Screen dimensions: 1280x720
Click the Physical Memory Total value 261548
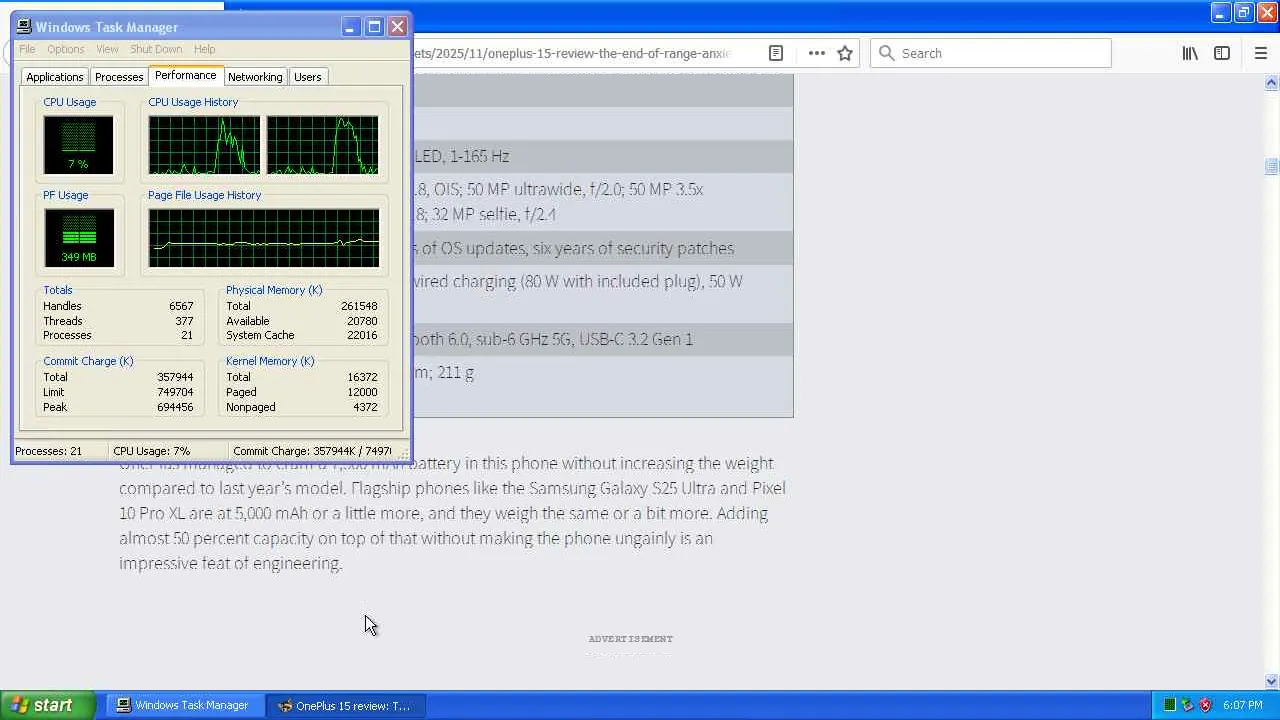click(x=359, y=306)
